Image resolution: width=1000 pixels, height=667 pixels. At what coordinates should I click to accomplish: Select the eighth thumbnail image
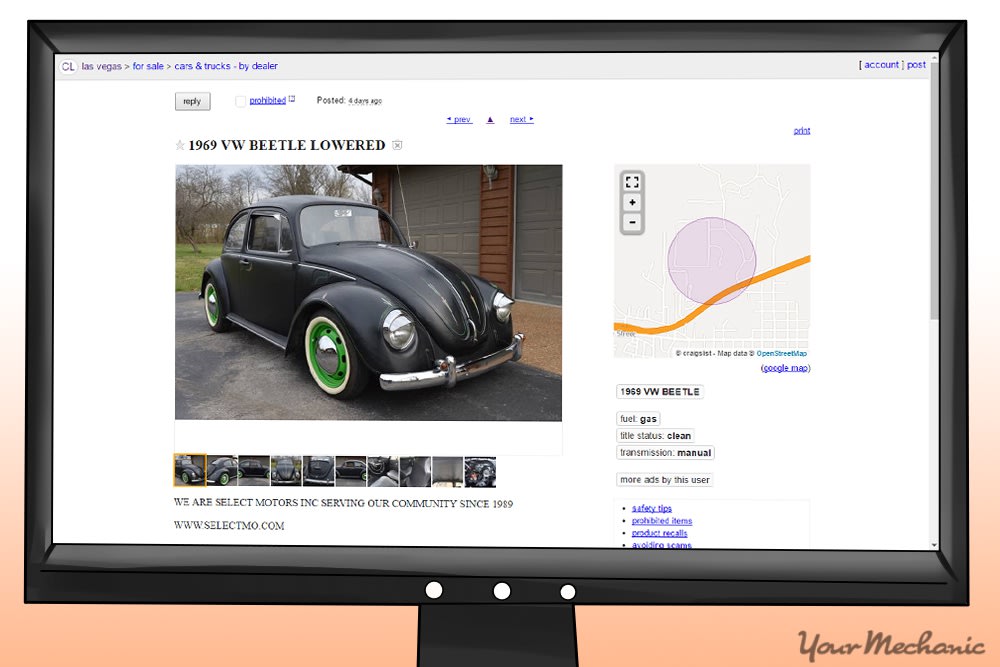pos(415,471)
